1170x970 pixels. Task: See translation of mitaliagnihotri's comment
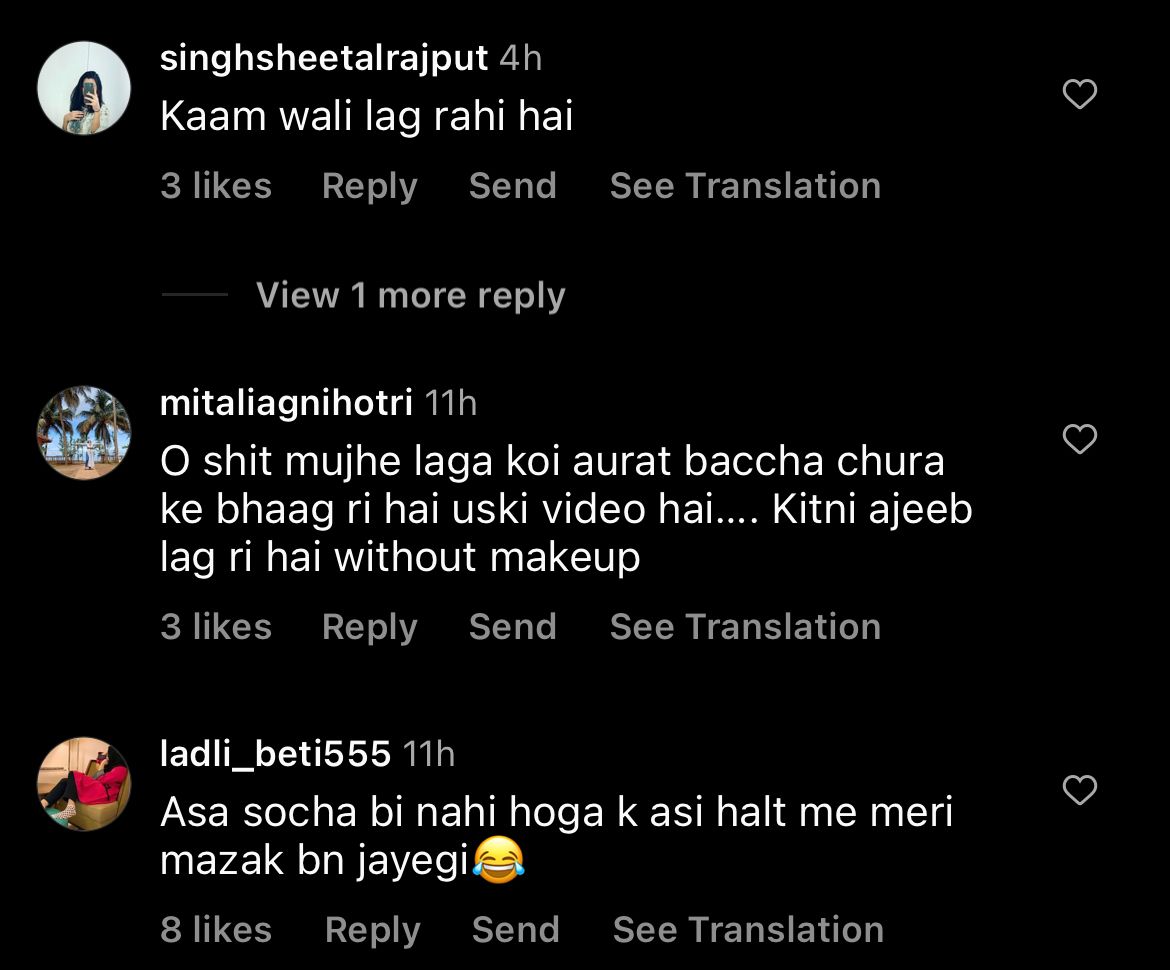pyautogui.click(x=745, y=627)
